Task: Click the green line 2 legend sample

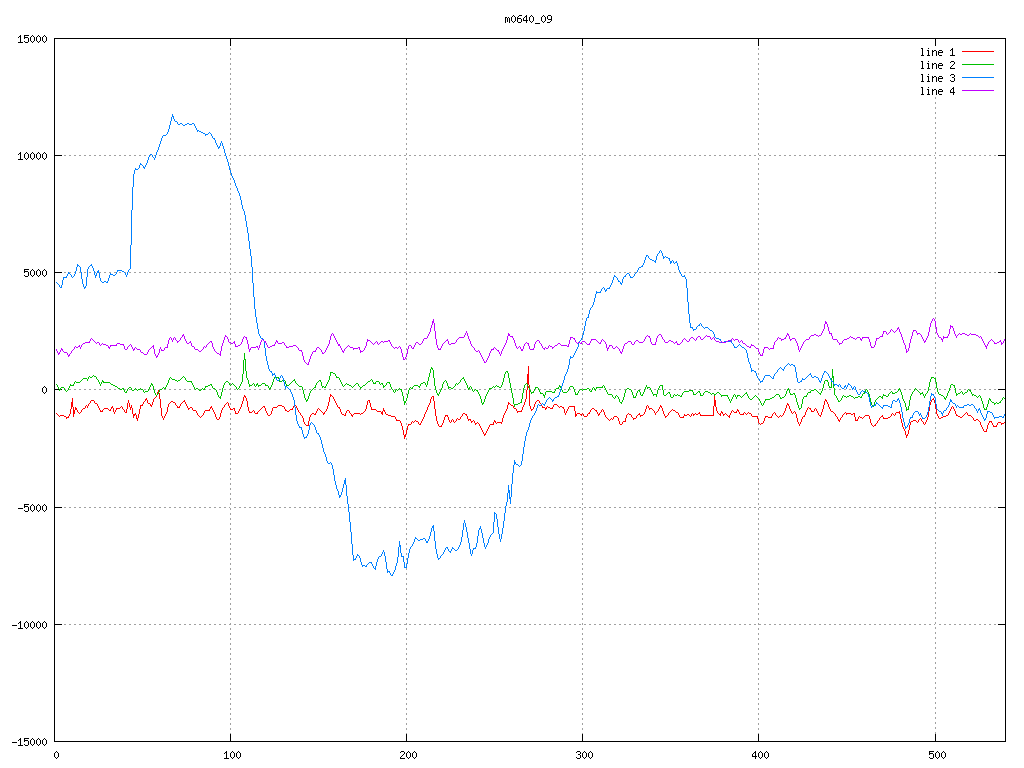Action: coord(979,65)
